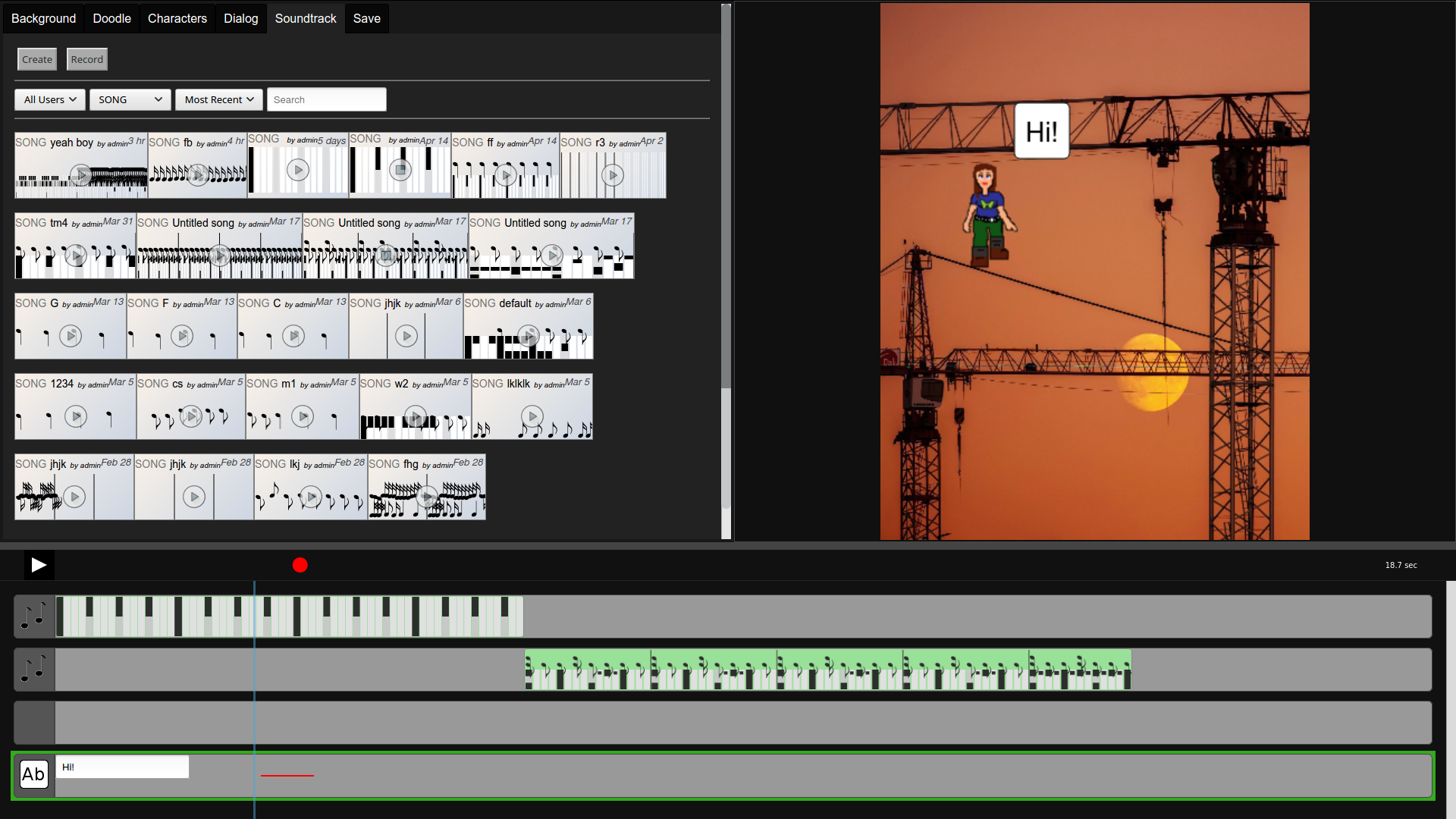Select the second music track note icon
1456x819 pixels.
click(34, 669)
